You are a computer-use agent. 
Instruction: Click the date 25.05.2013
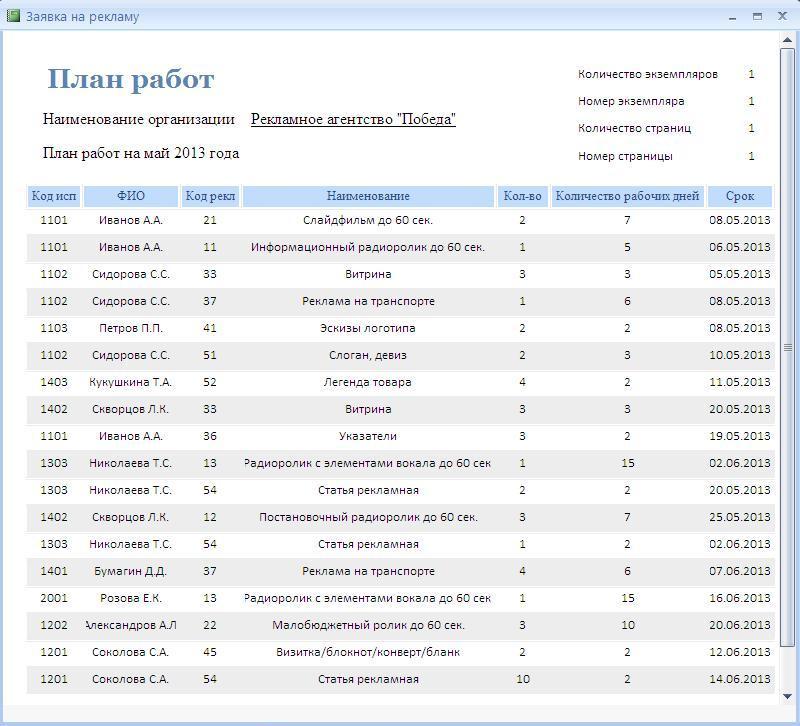pyautogui.click(x=740, y=517)
